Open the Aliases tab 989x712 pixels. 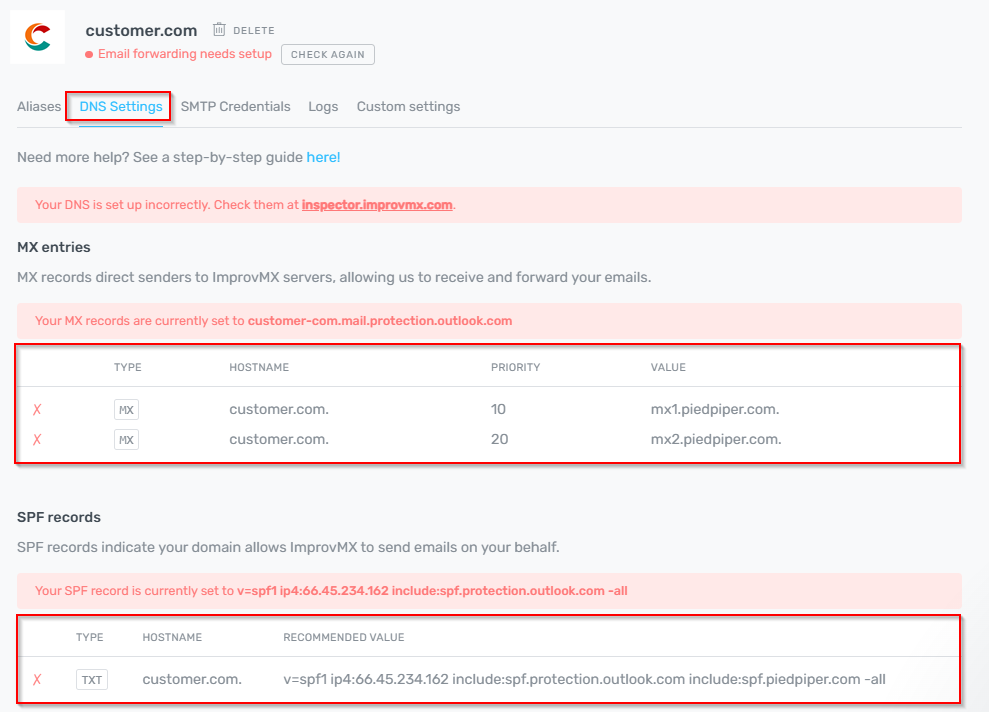[x=39, y=106]
